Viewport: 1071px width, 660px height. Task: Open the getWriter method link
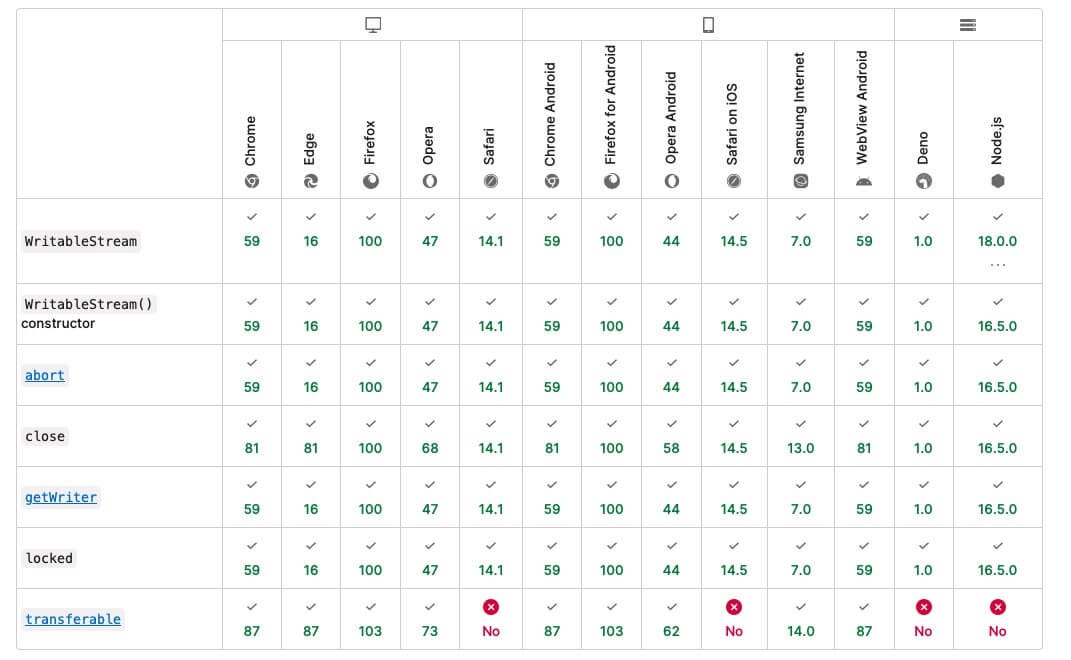(61, 497)
